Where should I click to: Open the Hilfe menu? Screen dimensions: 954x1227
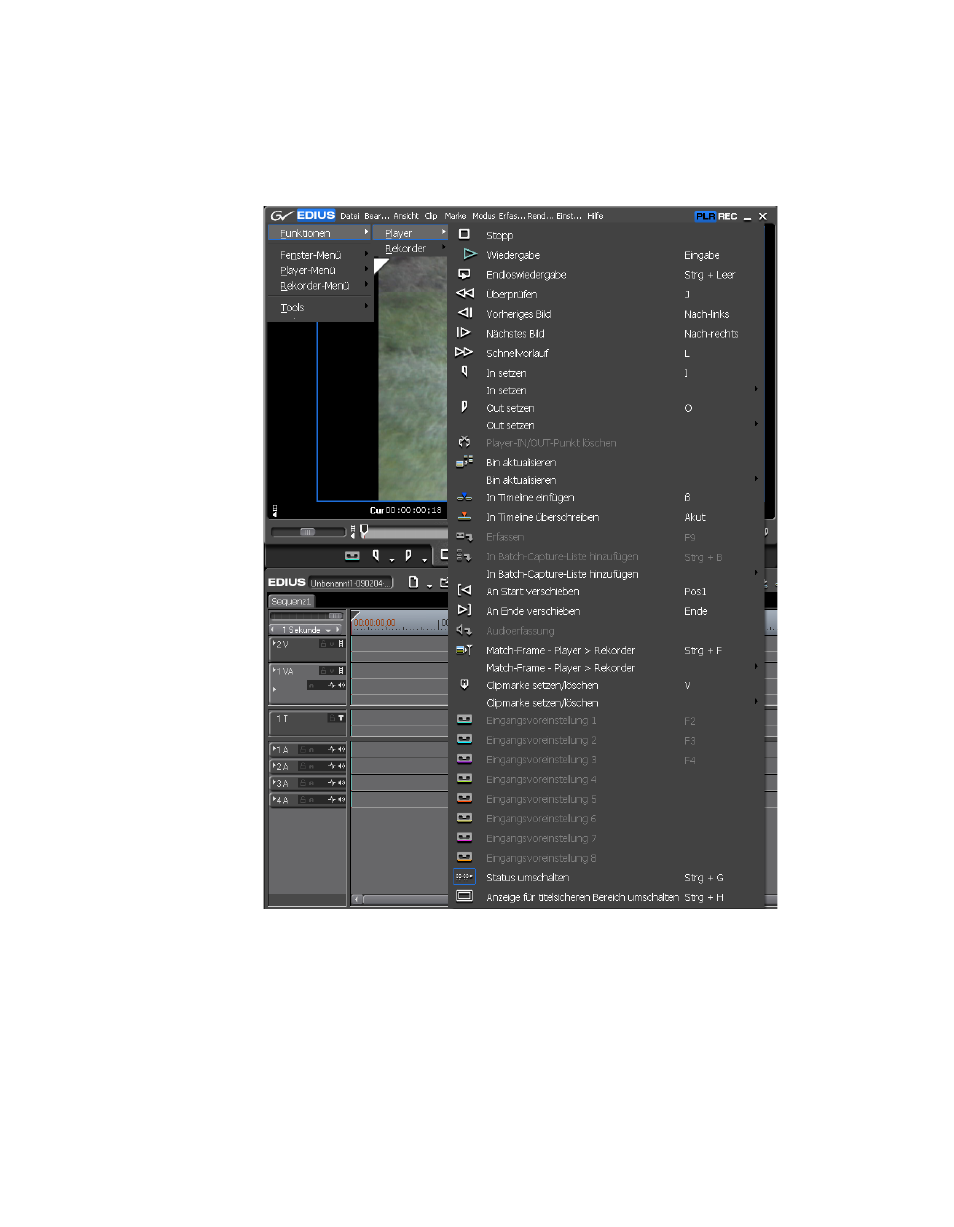(x=595, y=216)
